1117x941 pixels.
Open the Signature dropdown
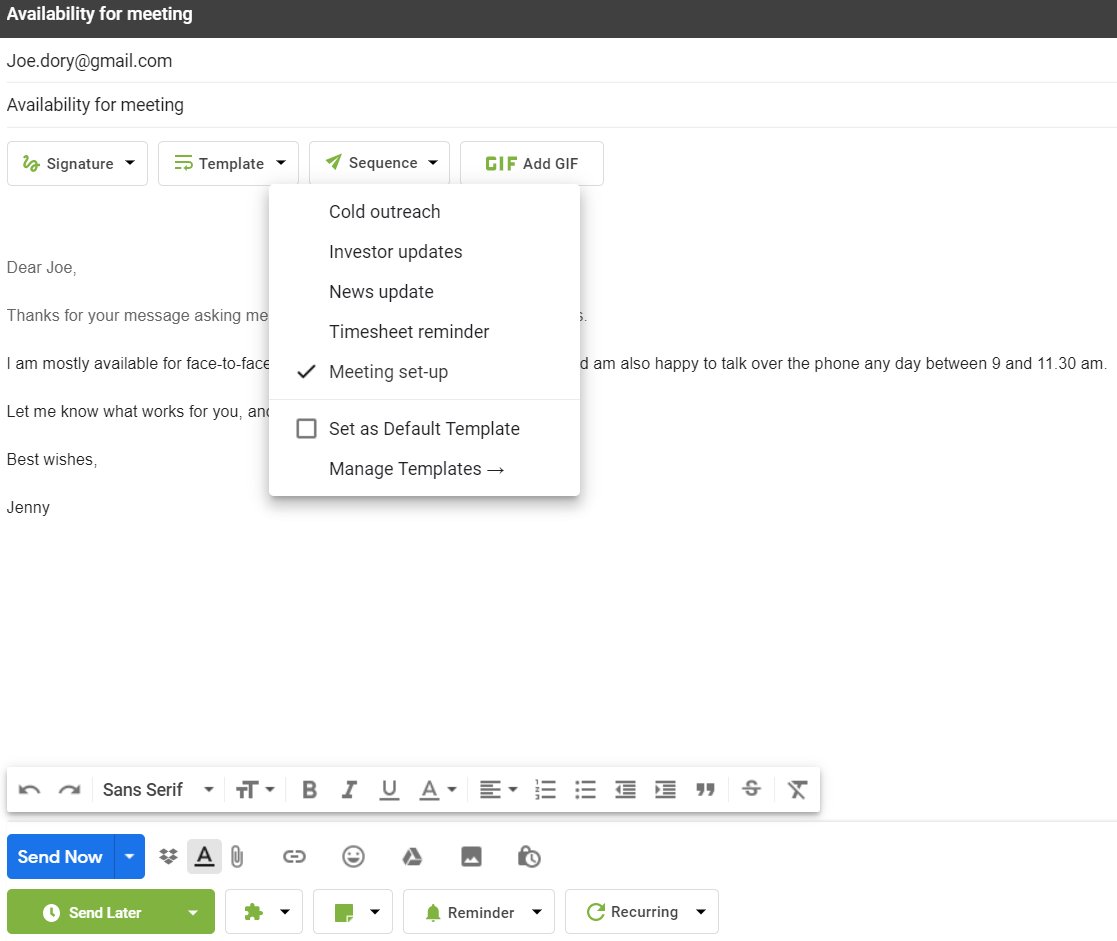tap(78, 163)
